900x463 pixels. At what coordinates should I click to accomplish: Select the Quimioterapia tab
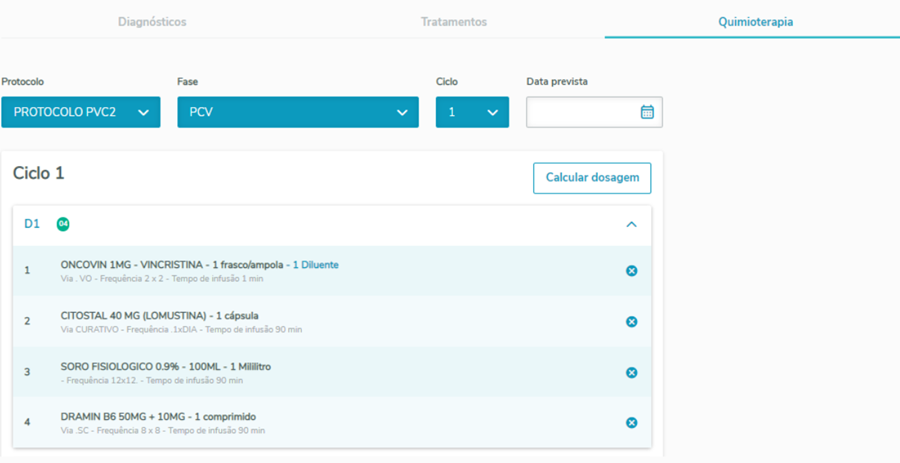tap(755, 22)
